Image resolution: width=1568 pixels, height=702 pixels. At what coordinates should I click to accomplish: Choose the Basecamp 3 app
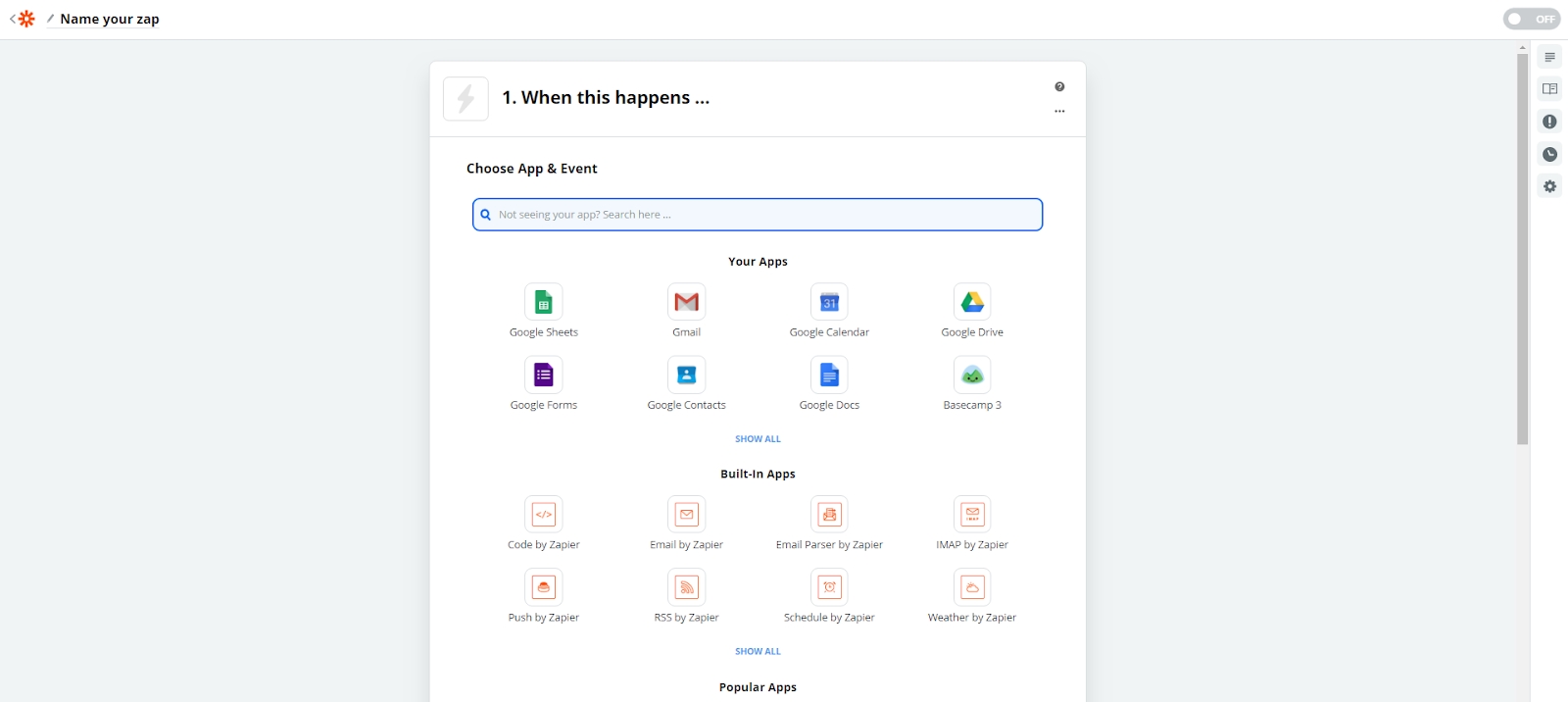[972, 375]
